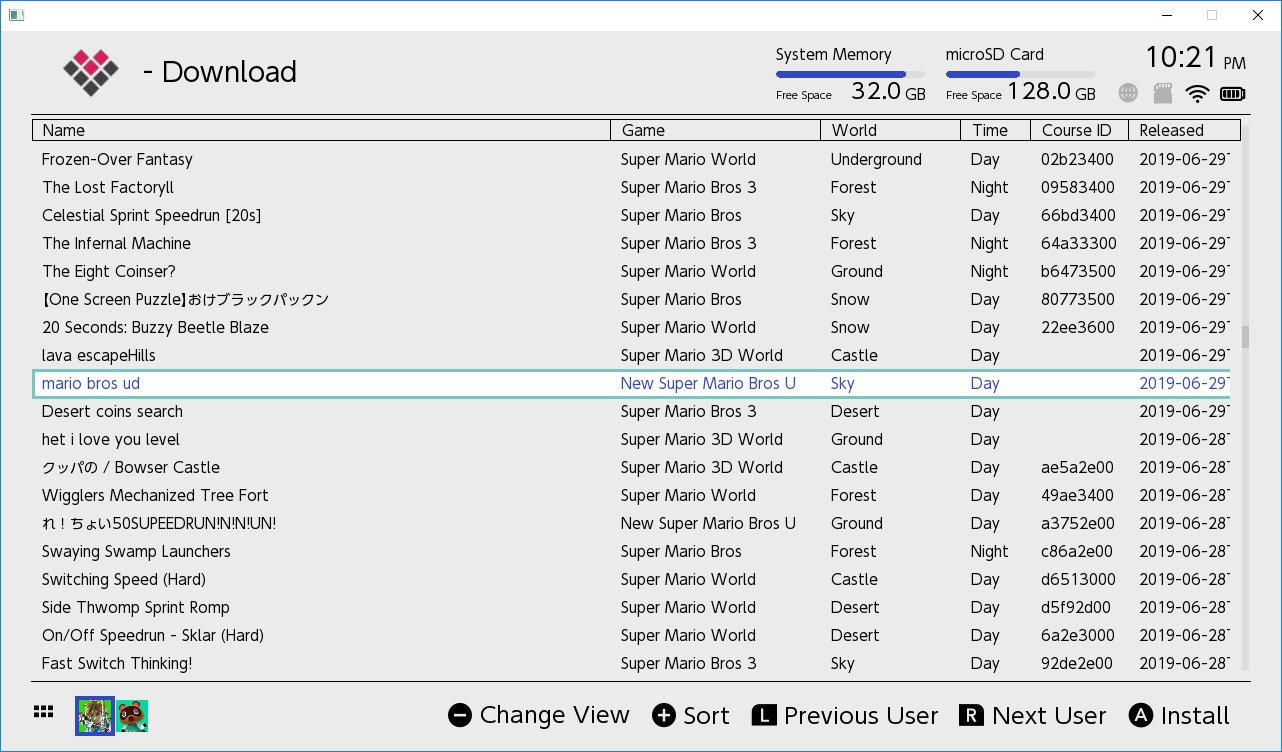The image size is (1282, 752).
Task: Click the Wi-Fi signal icon
Action: click(x=1197, y=94)
